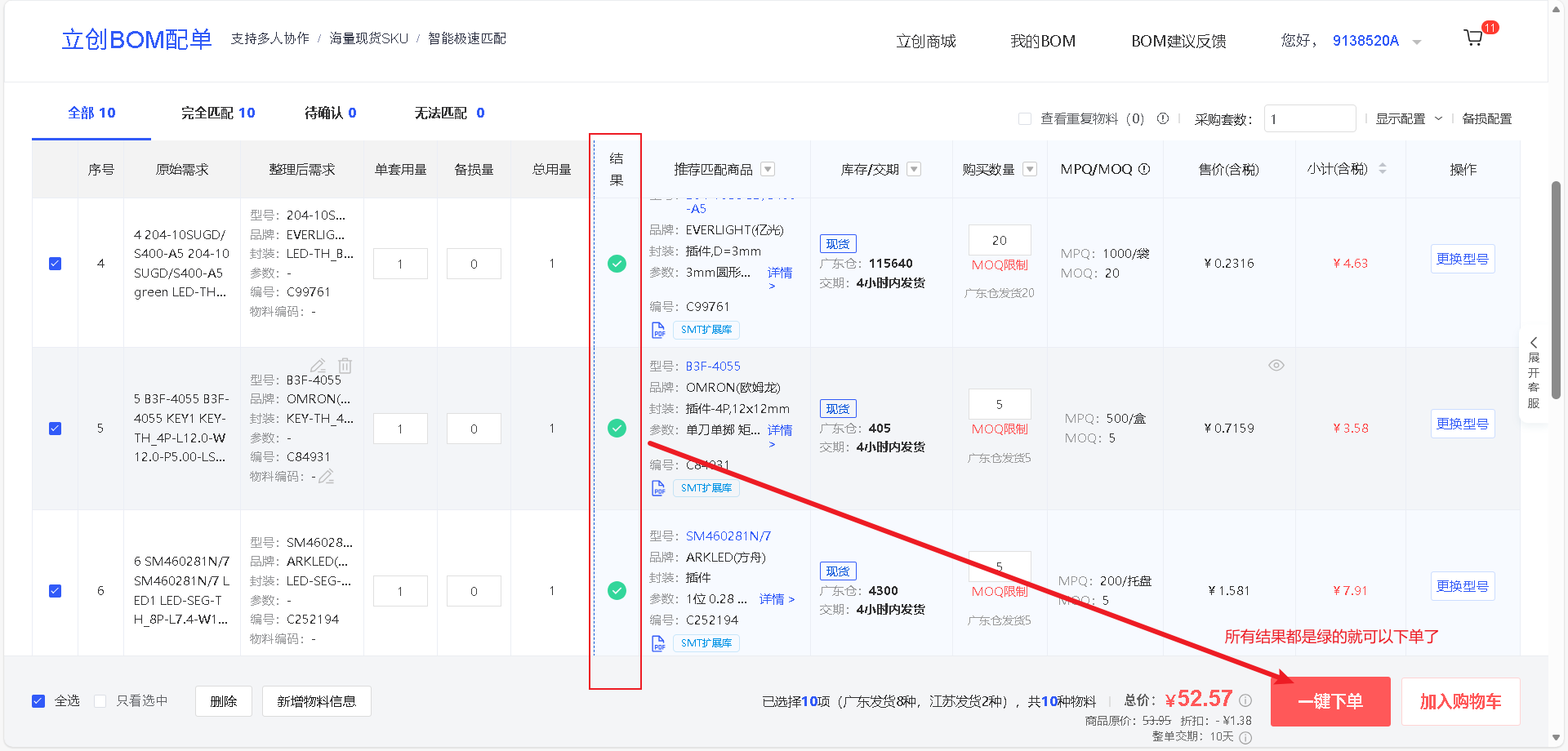Screen dimensions: 1568x751
Task: Sort by 小计(含税) using sort arrows
Action: (1382, 169)
